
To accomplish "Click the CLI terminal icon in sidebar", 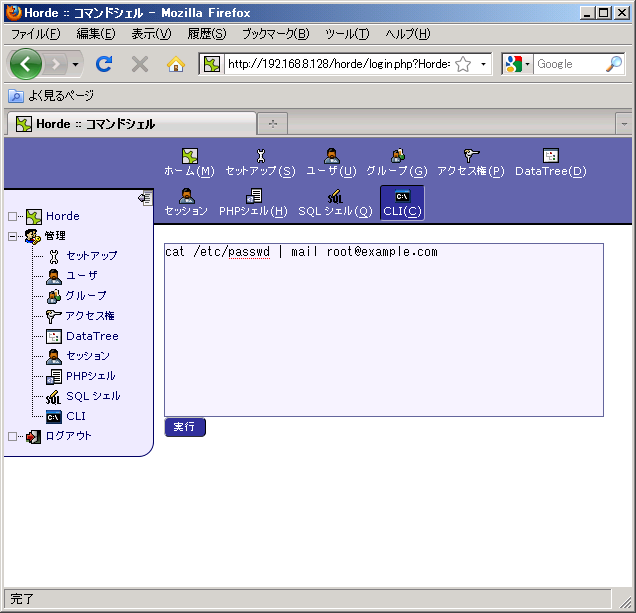I will pyautogui.click(x=54, y=417).
